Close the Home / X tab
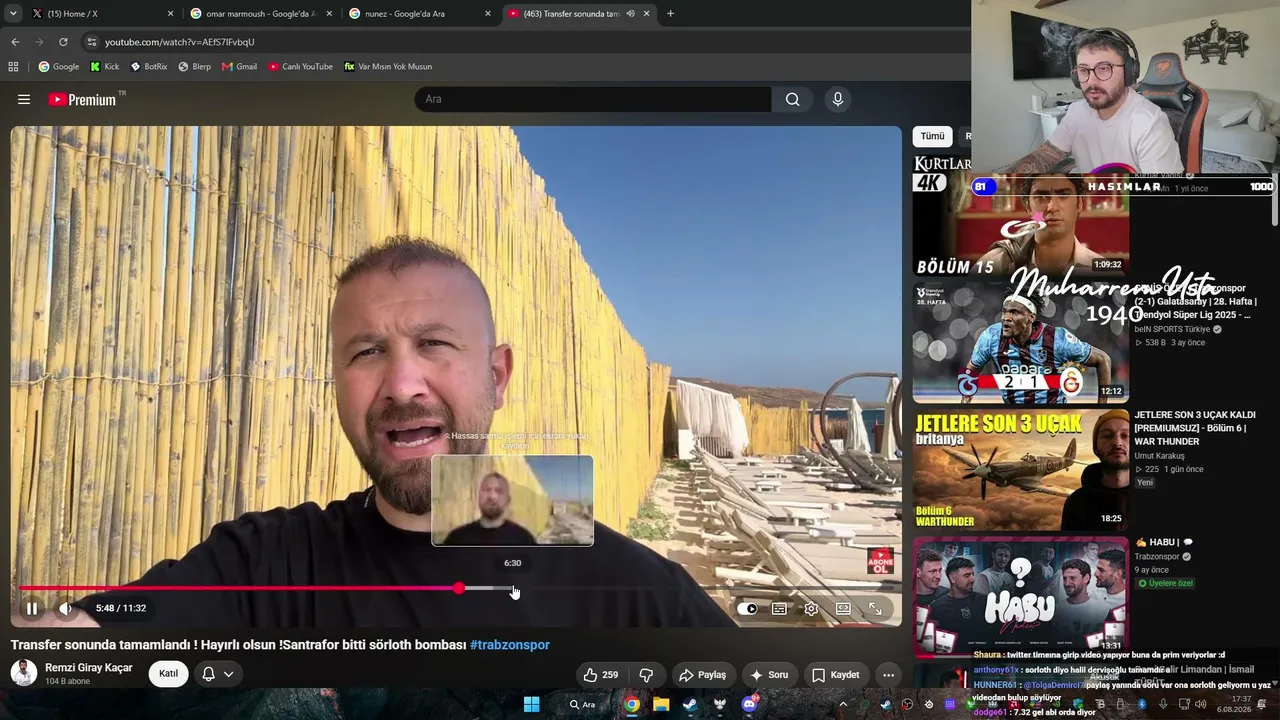This screenshot has height=720, width=1280. coord(170,14)
